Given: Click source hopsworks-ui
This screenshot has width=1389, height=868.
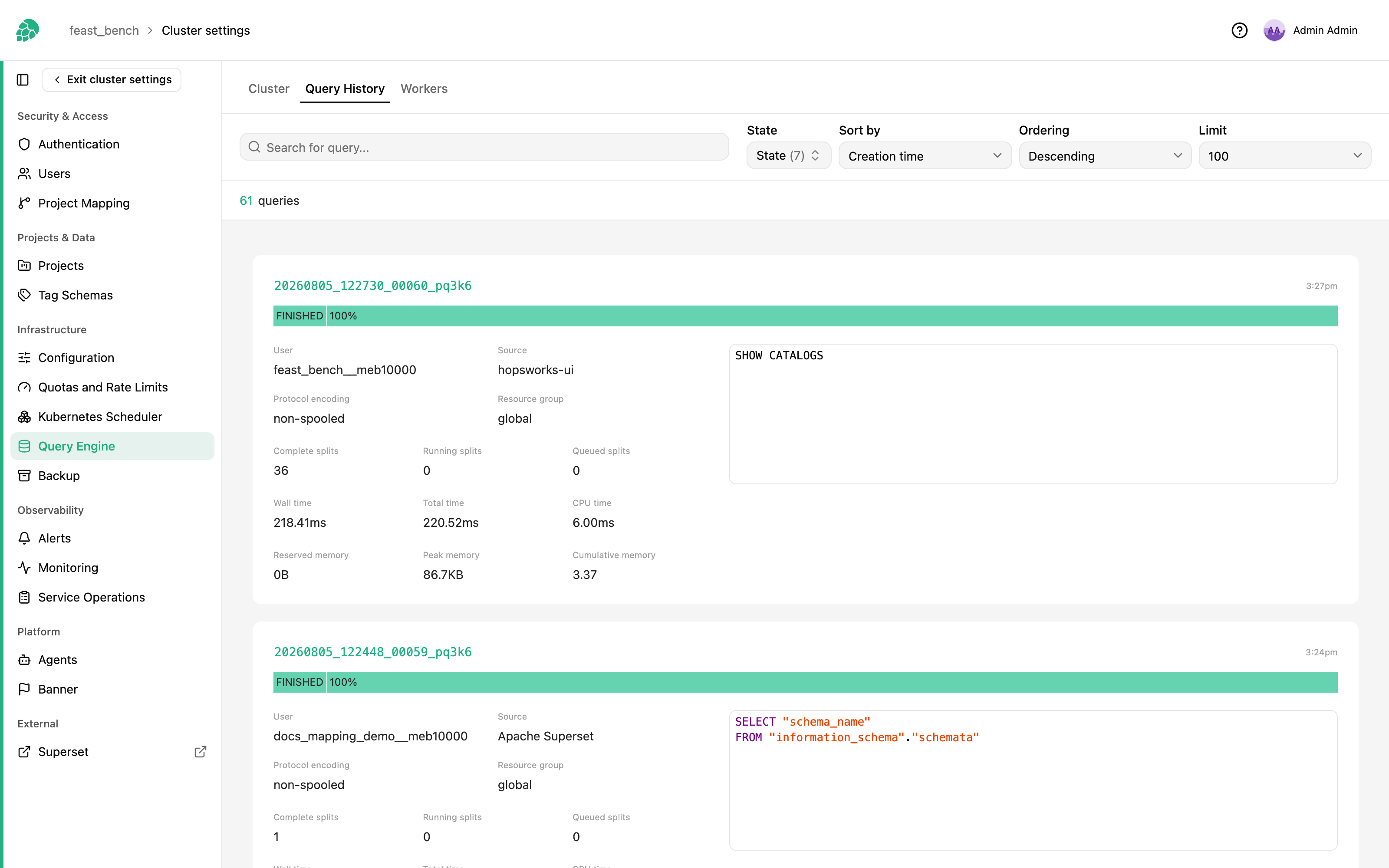Looking at the screenshot, I should [536, 370].
